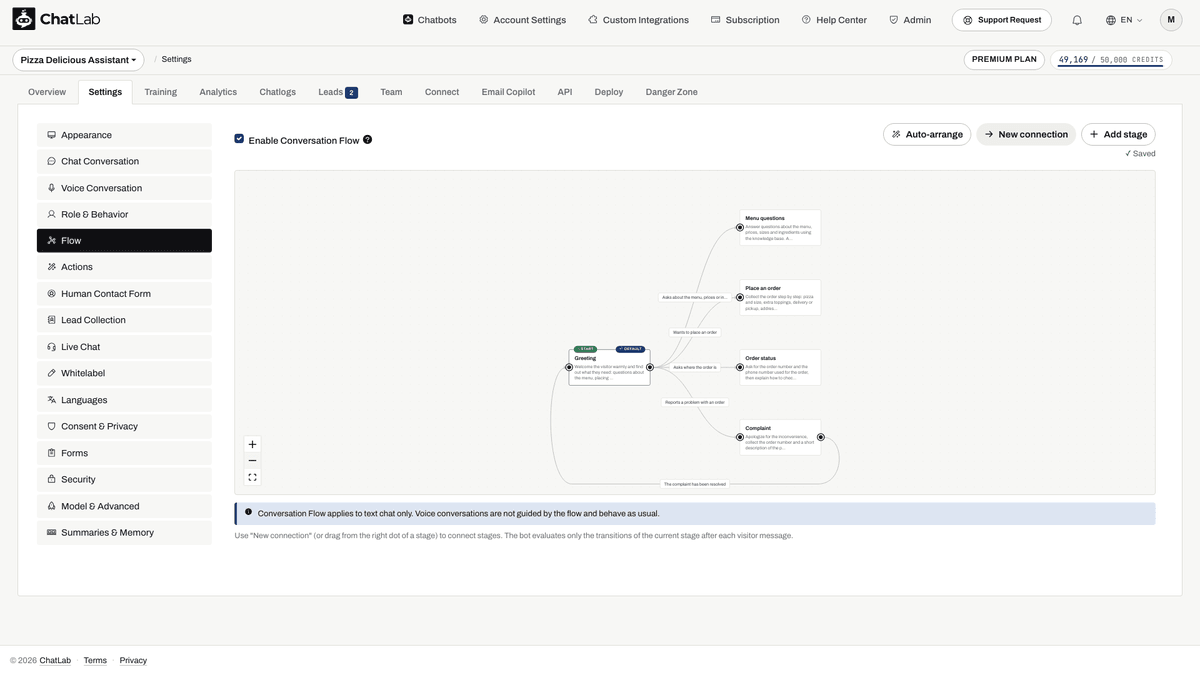Screen dimensions: 1200x675
Task: Open Subscription in the top navigation
Action: pyautogui.click(x=745, y=20)
